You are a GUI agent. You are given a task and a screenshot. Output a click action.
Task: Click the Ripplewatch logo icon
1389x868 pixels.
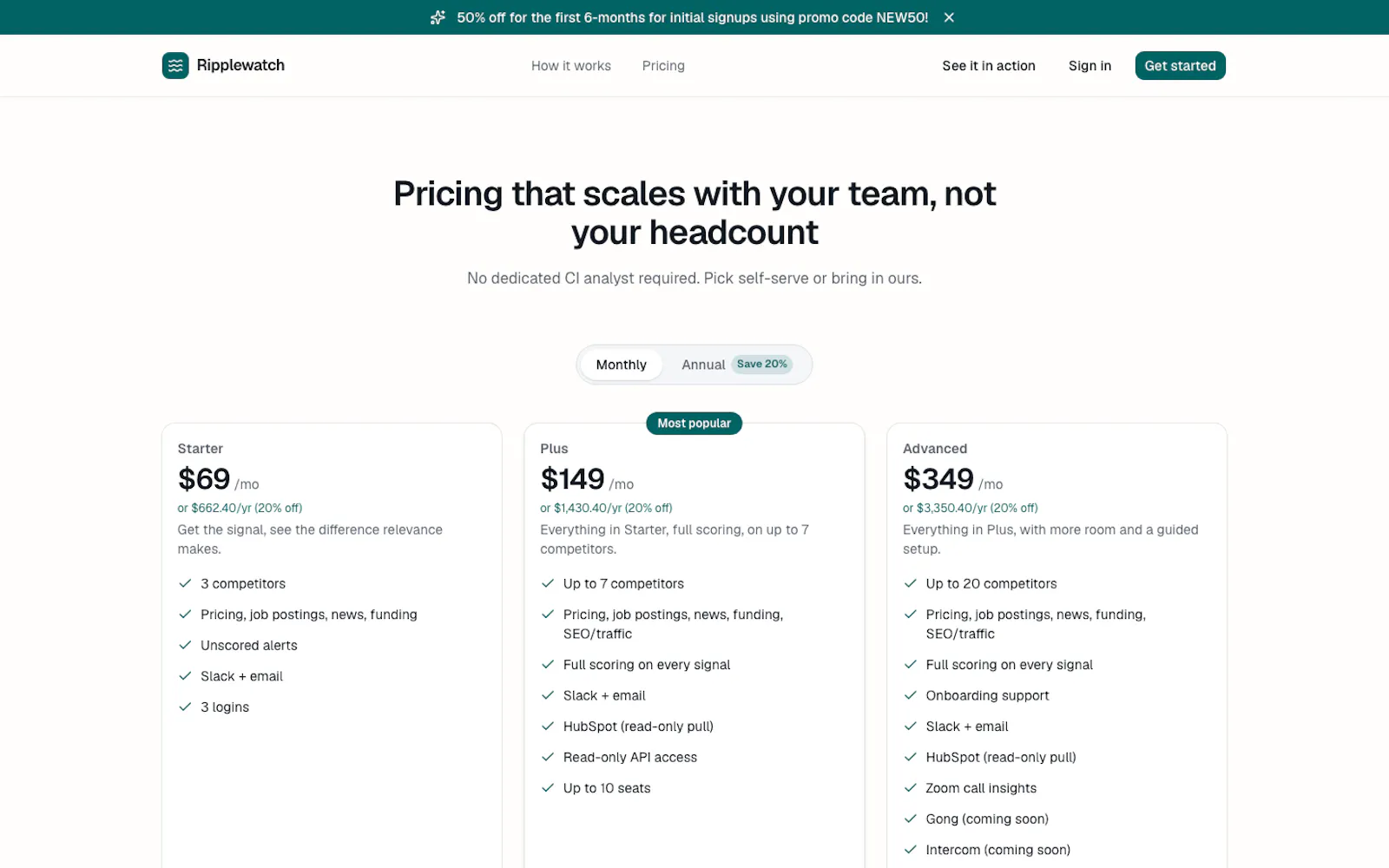tap(175, 65)
